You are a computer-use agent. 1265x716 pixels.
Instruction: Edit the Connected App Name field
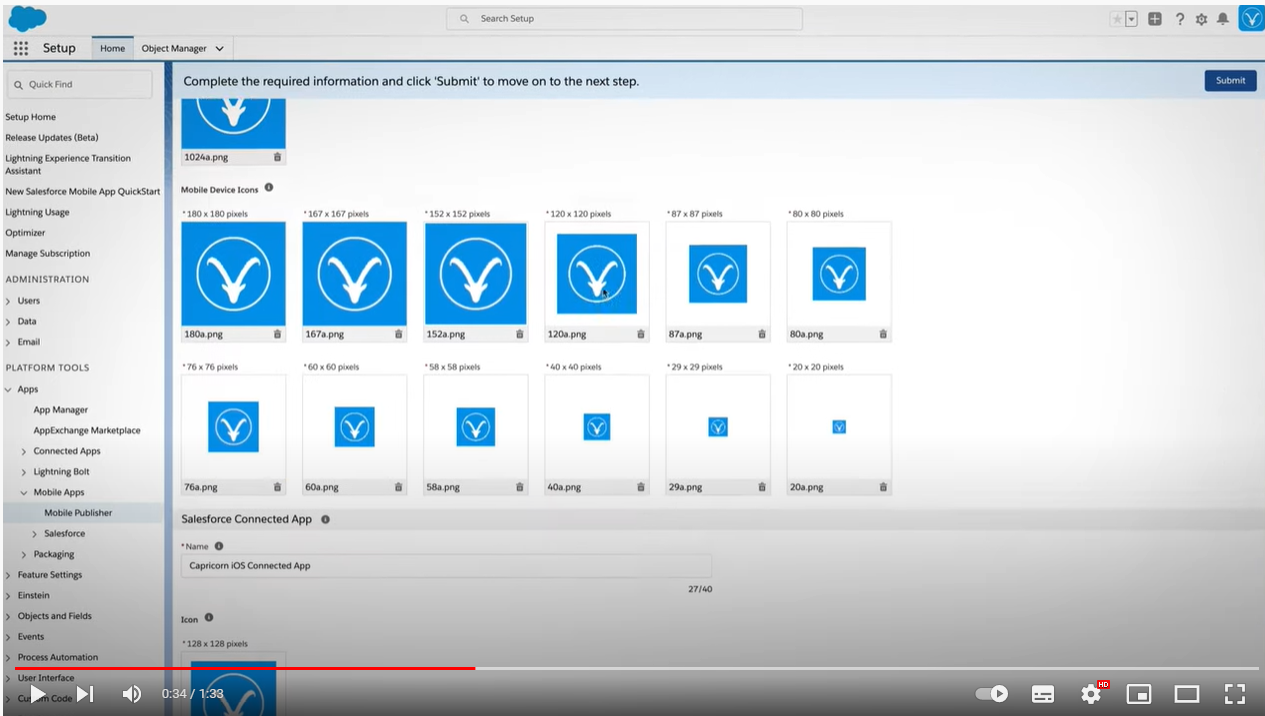[x=446, y=566]
